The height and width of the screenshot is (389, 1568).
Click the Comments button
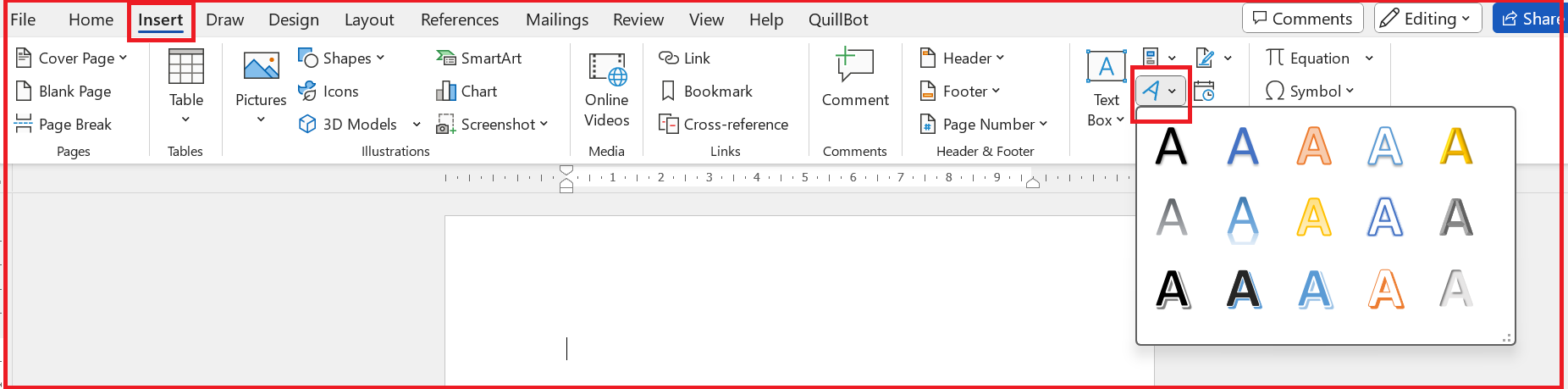1303,19
